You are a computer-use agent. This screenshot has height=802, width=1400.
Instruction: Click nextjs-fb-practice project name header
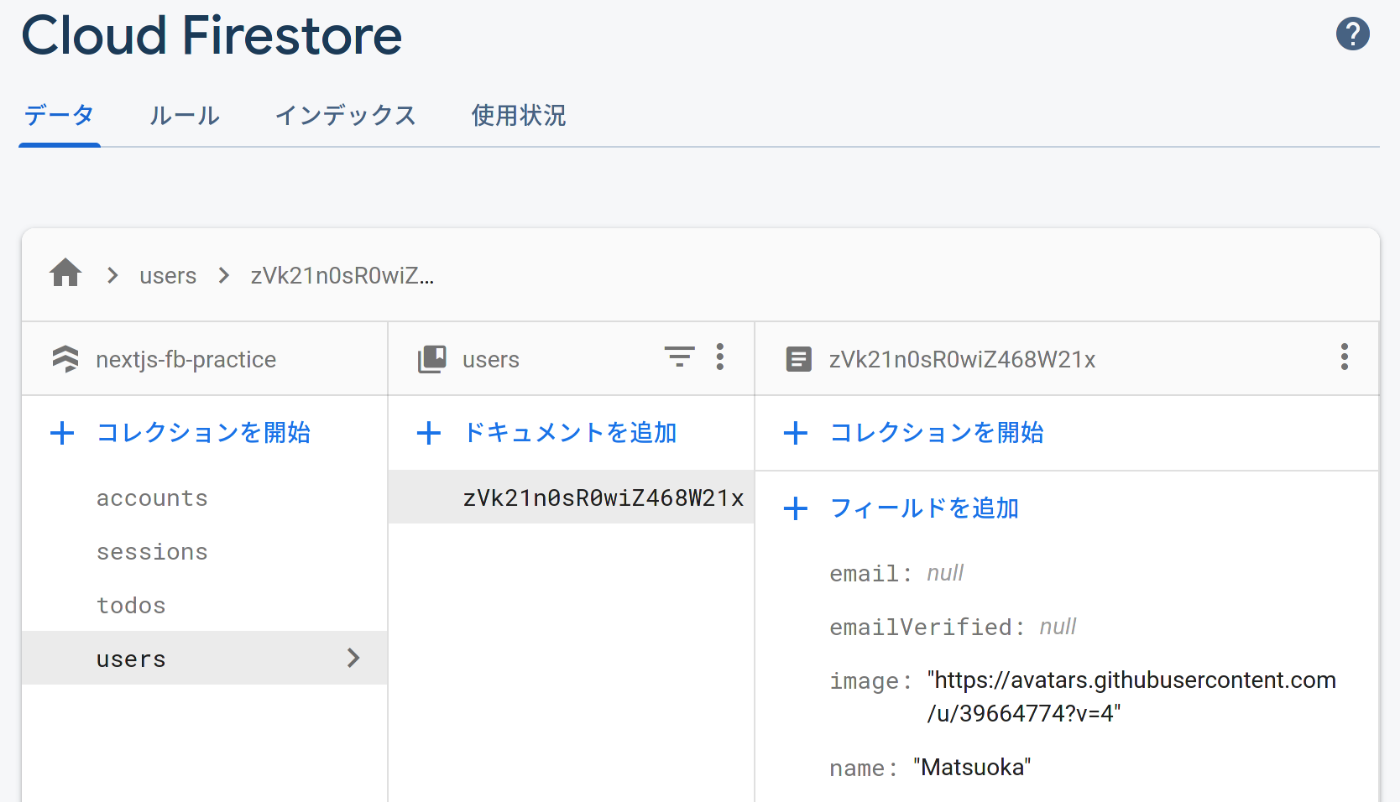[x=186, y=359]
